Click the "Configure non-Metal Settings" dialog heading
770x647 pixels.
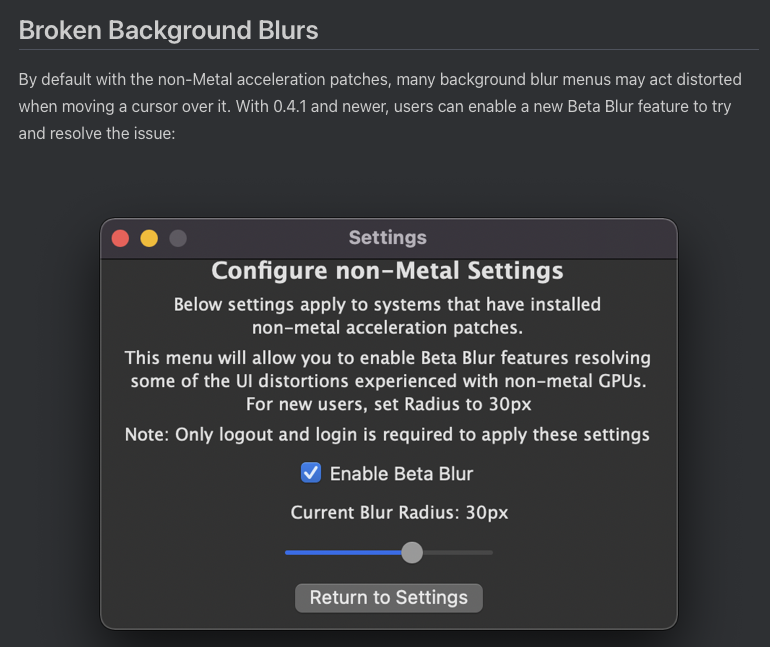pyautogui.click(x=388, y=271)
